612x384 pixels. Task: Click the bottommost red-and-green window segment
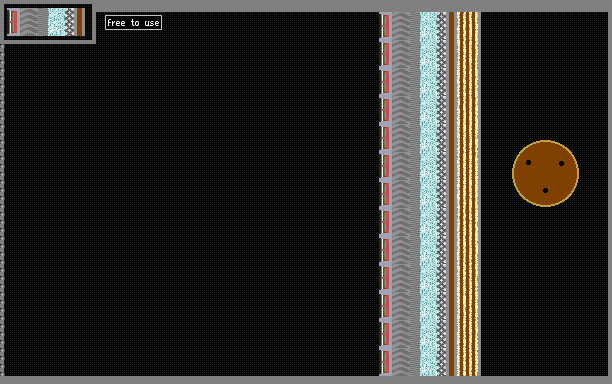point(385,362)
